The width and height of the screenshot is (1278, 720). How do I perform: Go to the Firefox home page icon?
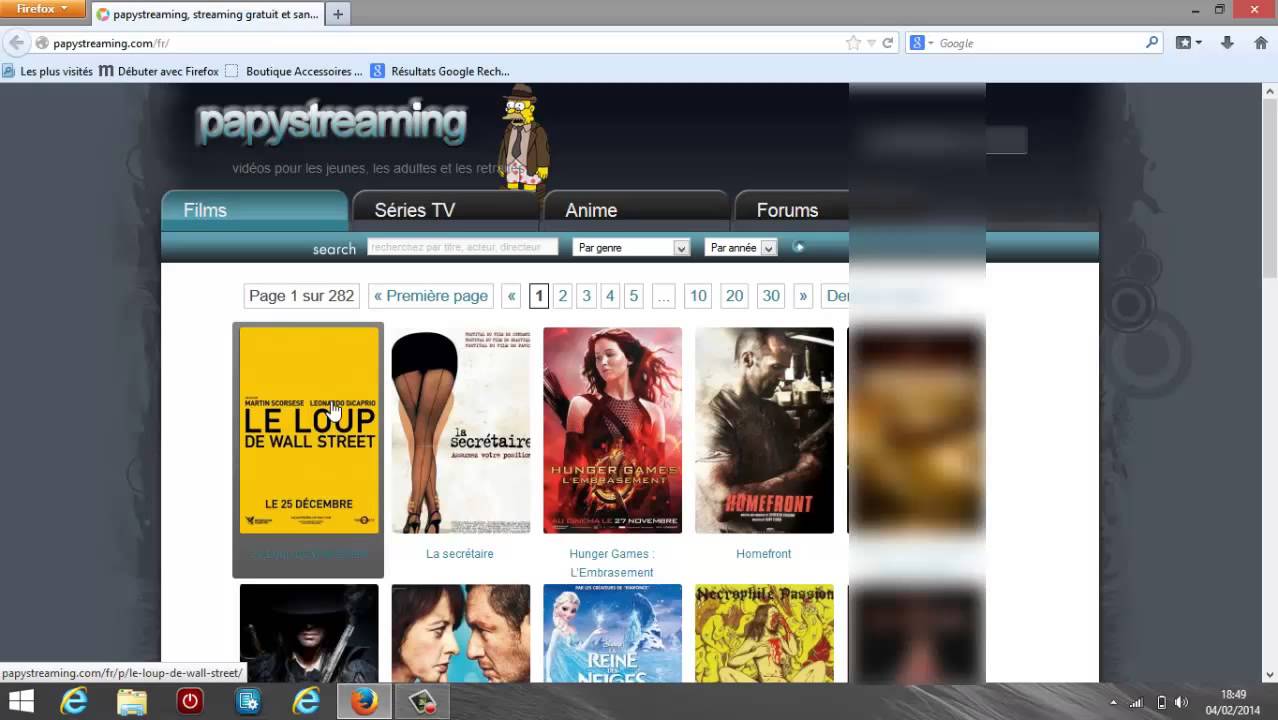pos(1259,43)
